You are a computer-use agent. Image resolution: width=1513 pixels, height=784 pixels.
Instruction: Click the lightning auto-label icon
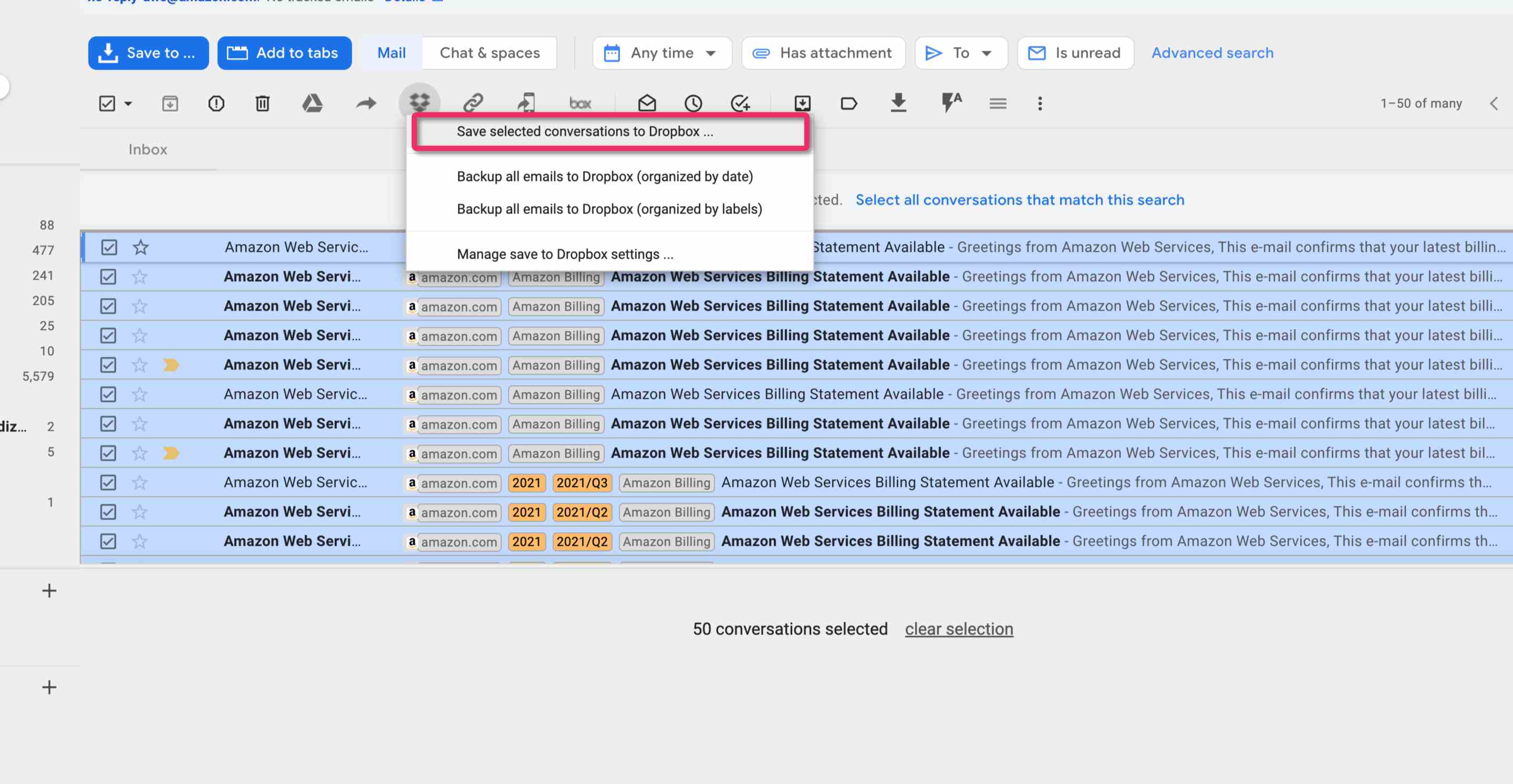(x=951, y=102)
